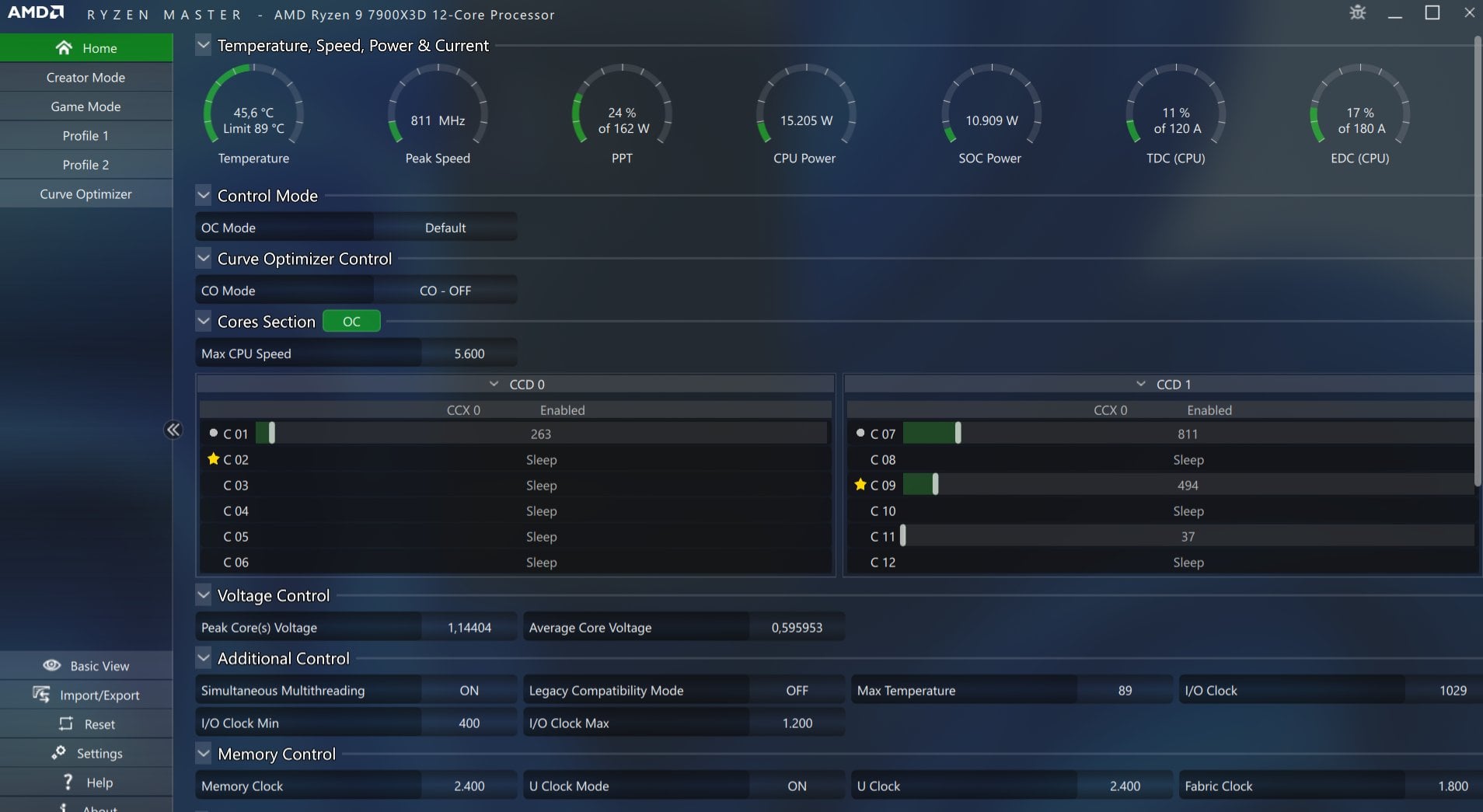Click the Import/Export icon
The height and width of the screenshot is (812, 1483).
point(41,694)
